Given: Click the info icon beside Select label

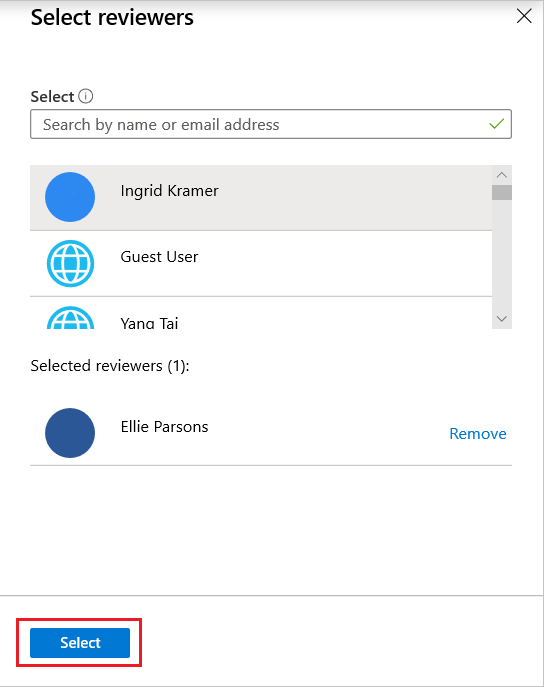Looking at the screenshot, I should click(x=85, y=96).
